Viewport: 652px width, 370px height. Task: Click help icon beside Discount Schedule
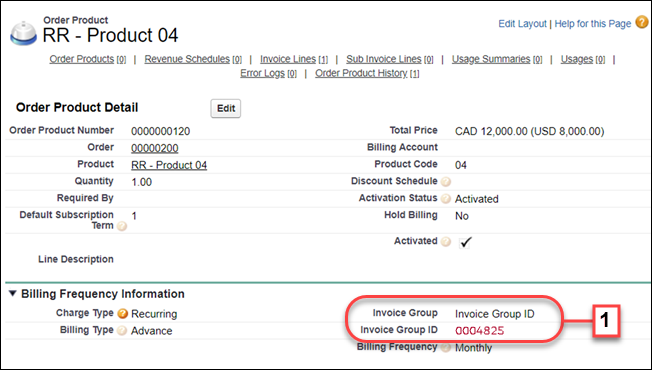(446, 182)
